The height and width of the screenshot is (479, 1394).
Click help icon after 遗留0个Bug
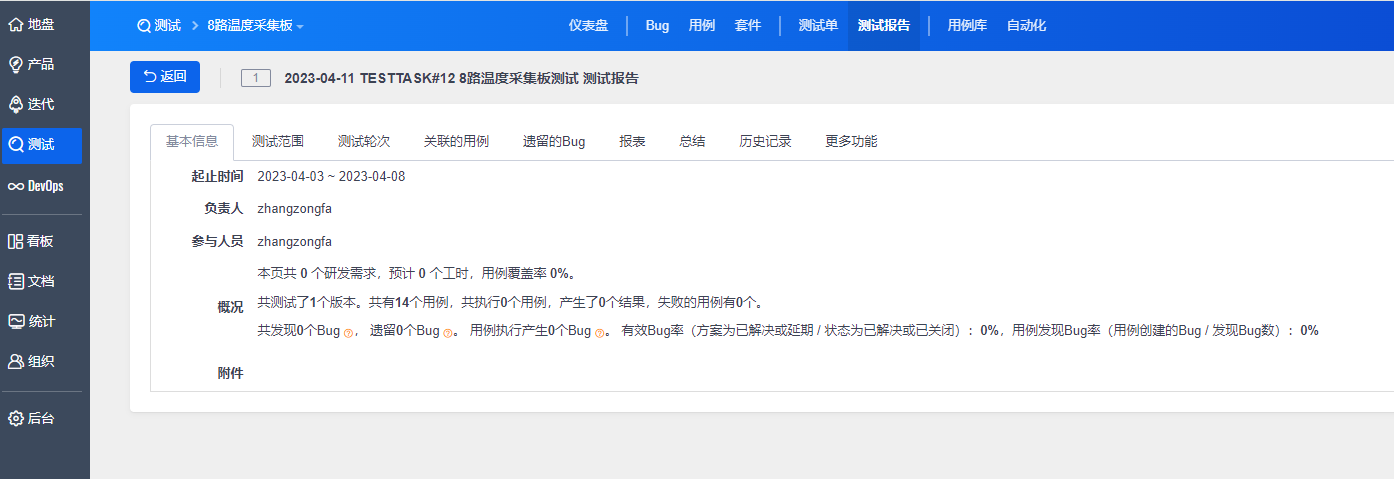click(x=448, y=333)
